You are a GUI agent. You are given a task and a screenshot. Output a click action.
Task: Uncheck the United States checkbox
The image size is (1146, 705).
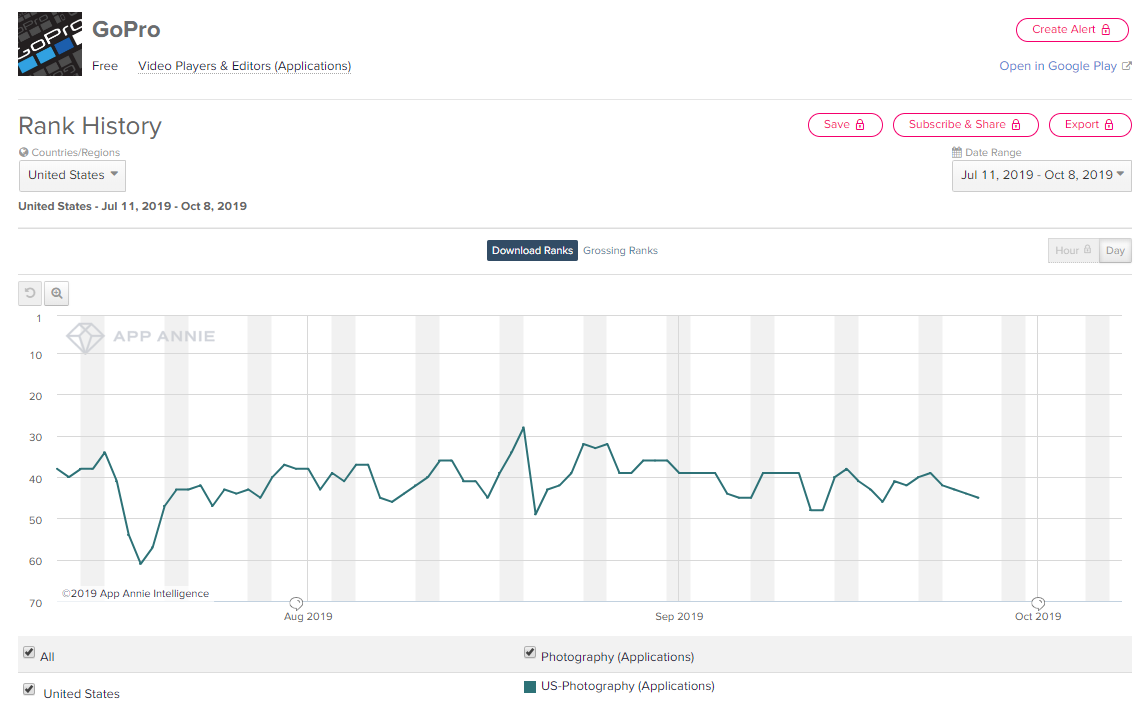[x=29, y=689]
